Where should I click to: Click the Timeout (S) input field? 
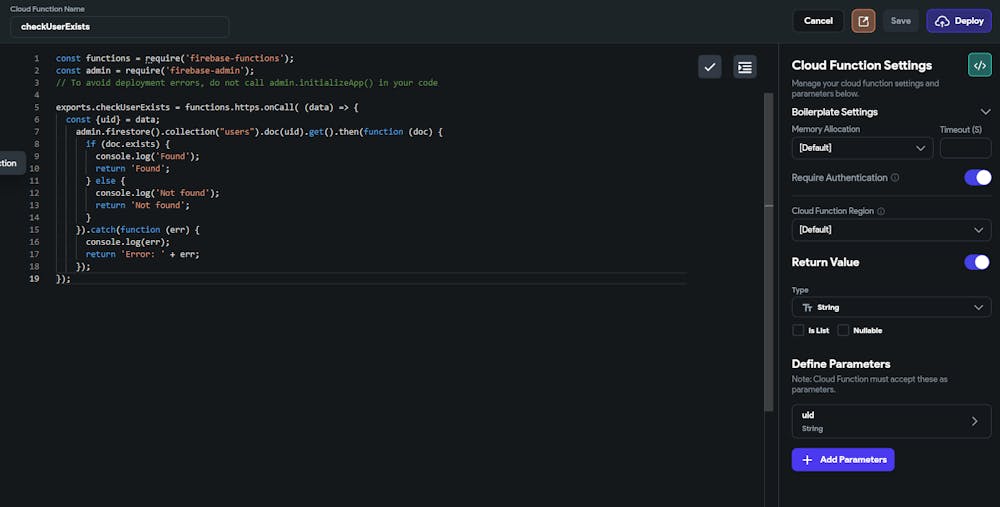point(965,148)
